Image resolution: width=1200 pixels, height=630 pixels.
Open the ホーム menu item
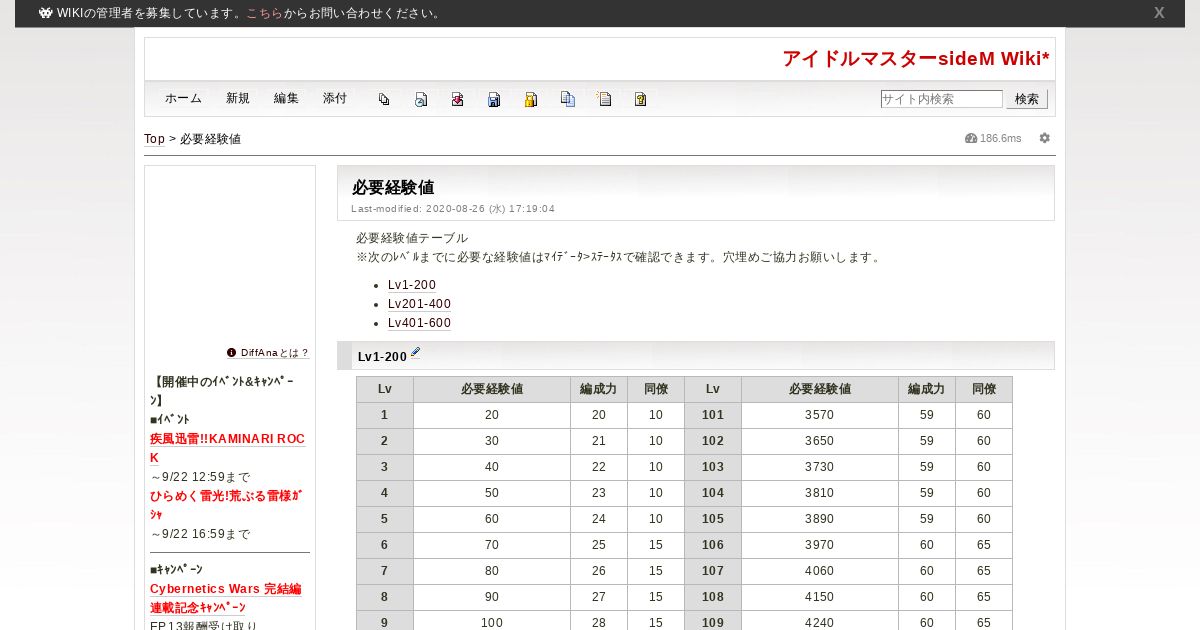[183, 98]
